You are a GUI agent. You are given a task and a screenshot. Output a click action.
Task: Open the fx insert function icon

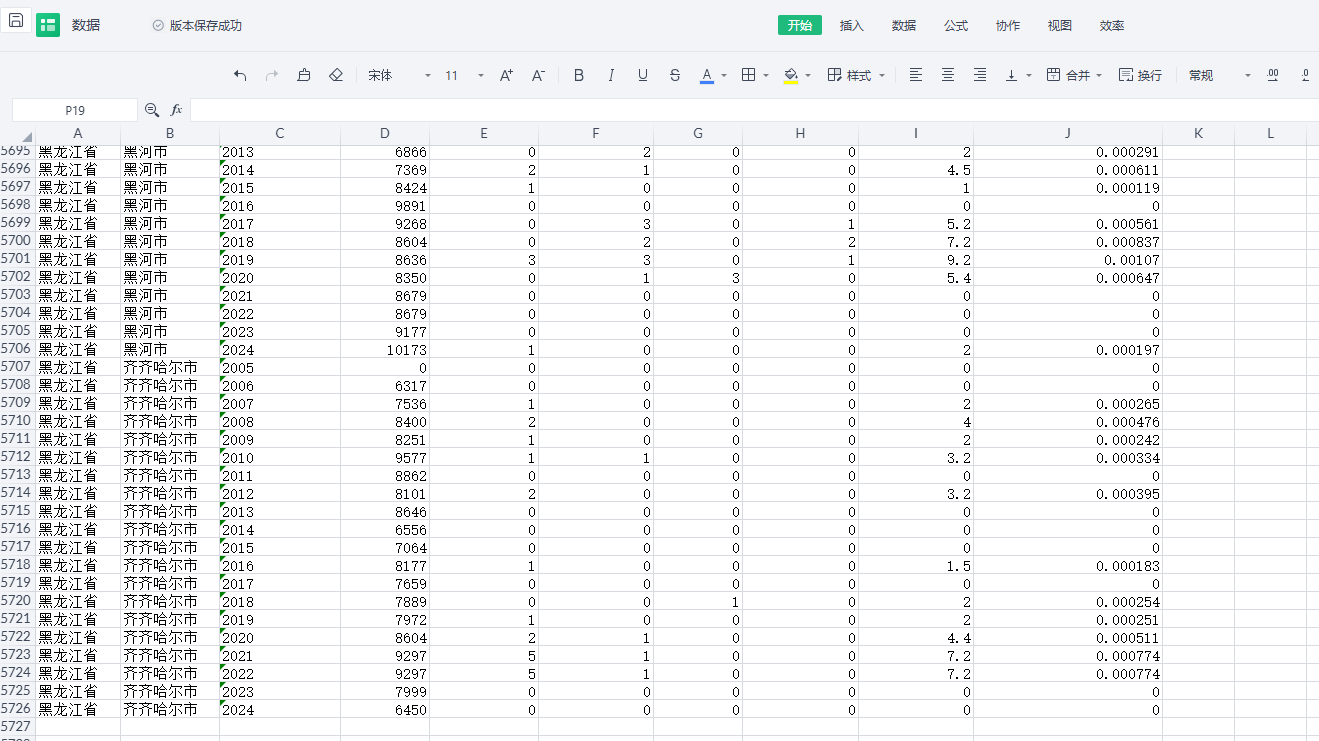pyautogui.click(x=177, y=110)
